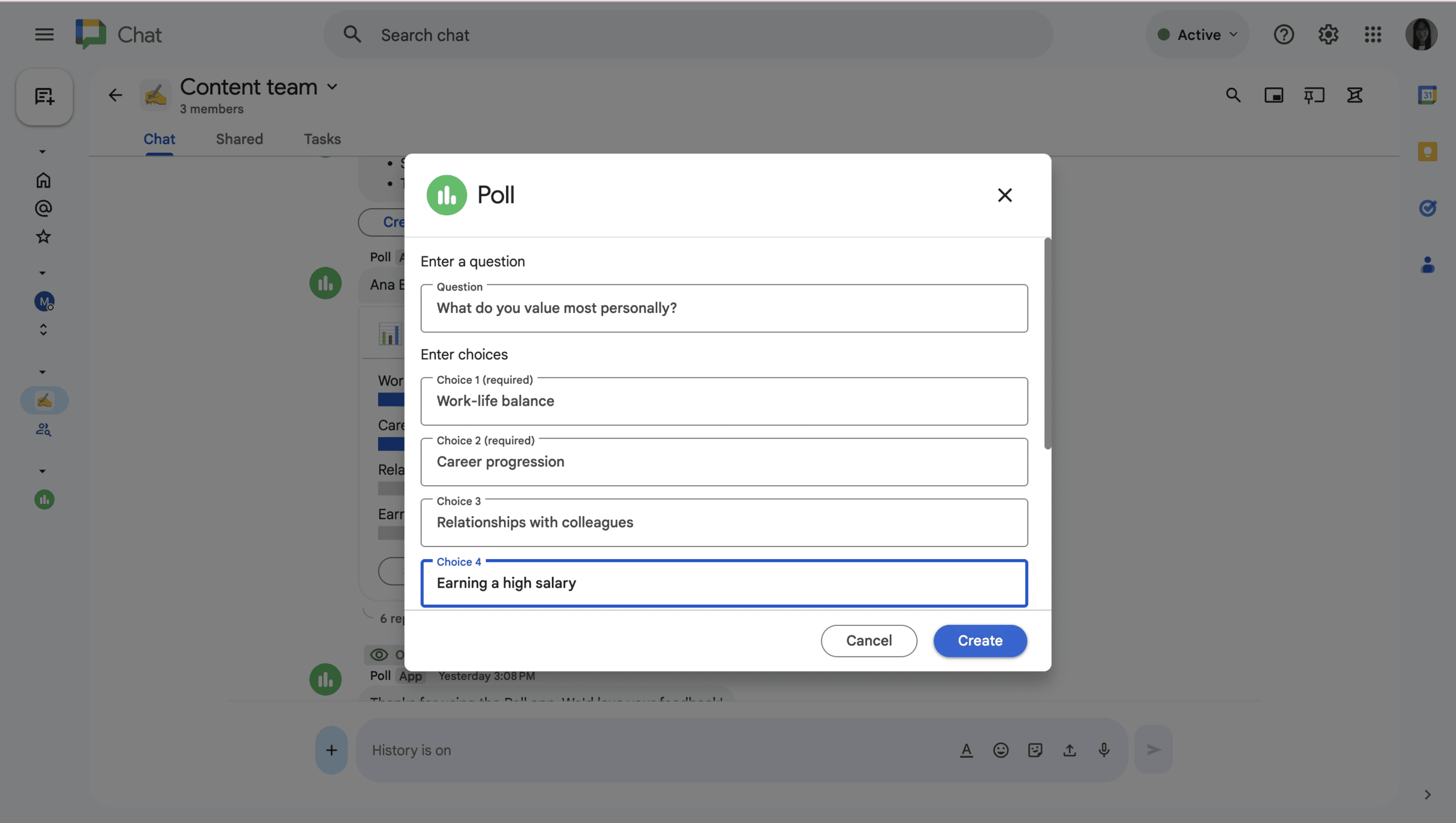
Task: Add a GIF from the message toolbar
Action: click(1036, 750)
